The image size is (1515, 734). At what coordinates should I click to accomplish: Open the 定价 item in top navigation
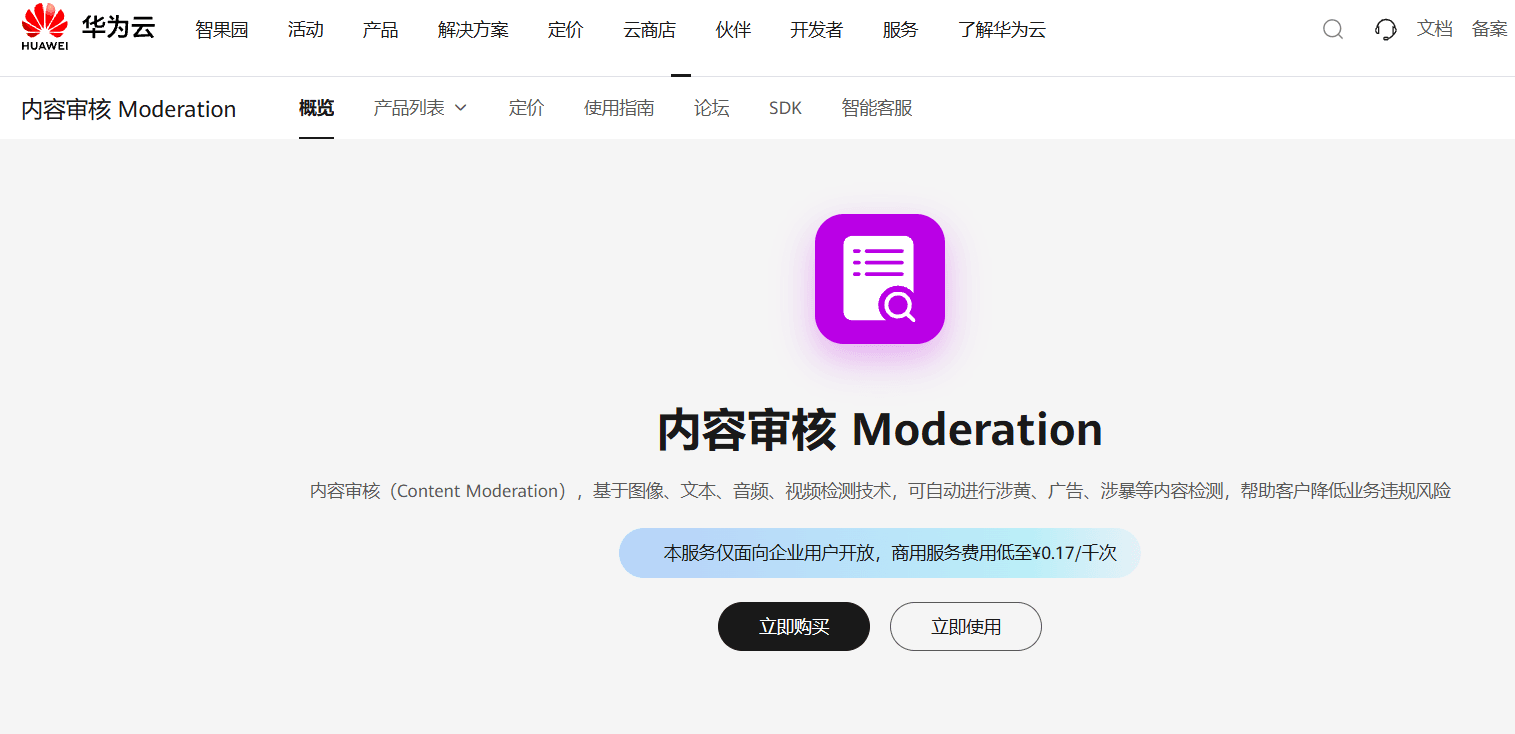[565, 30]
